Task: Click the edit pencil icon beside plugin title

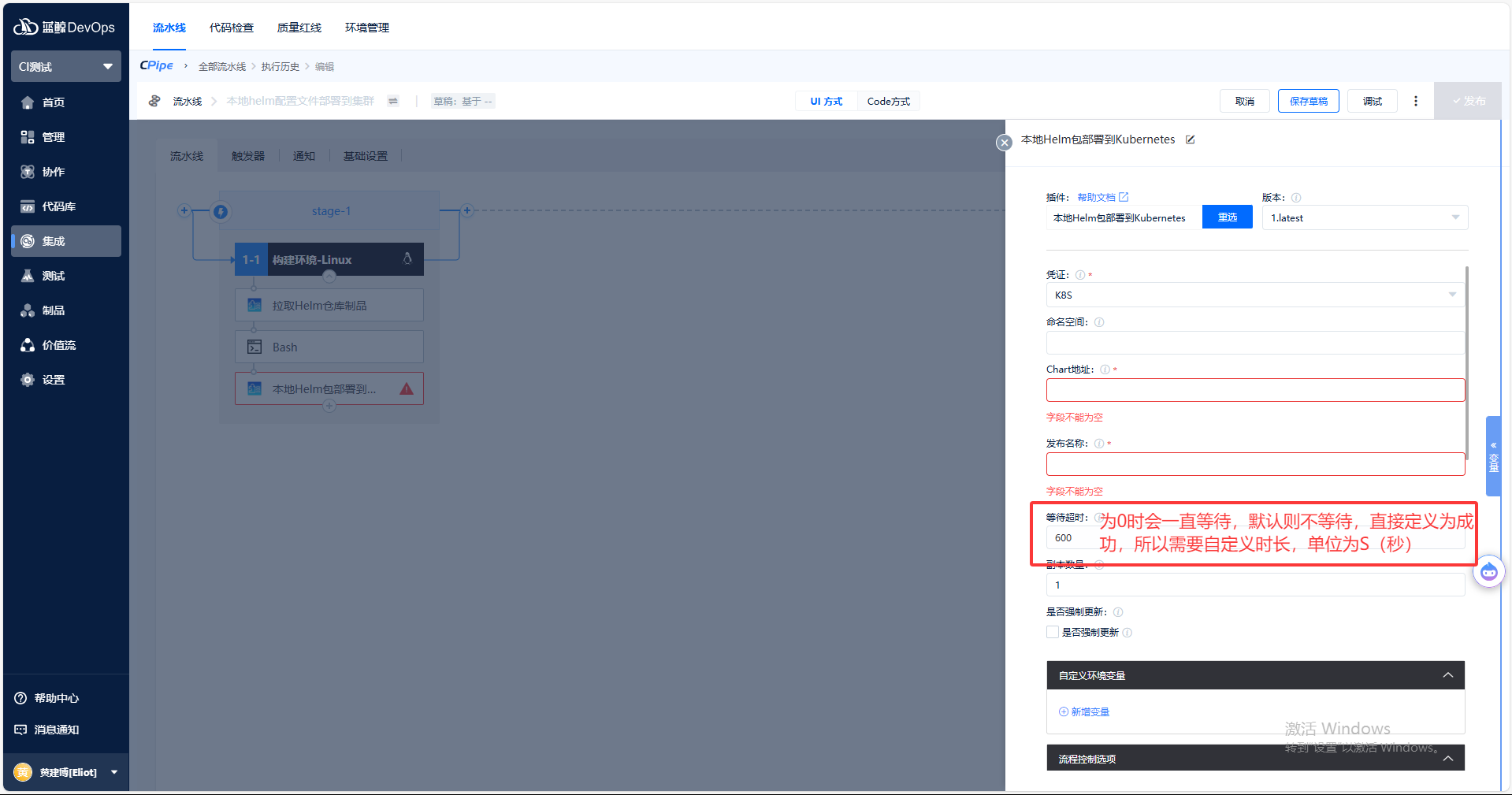Action: [1191, 139]
